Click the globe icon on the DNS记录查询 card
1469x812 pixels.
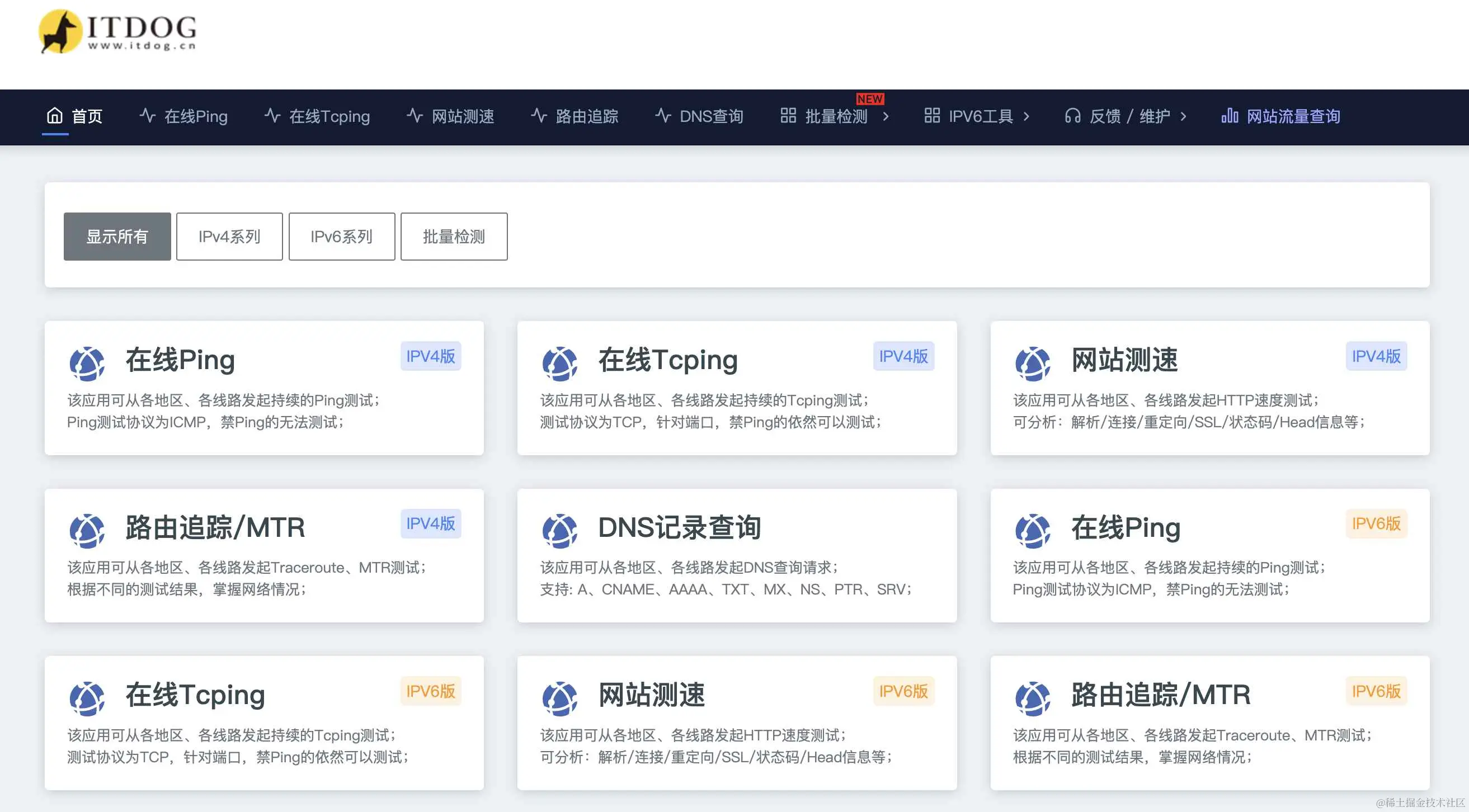click(x=559, y=530)
